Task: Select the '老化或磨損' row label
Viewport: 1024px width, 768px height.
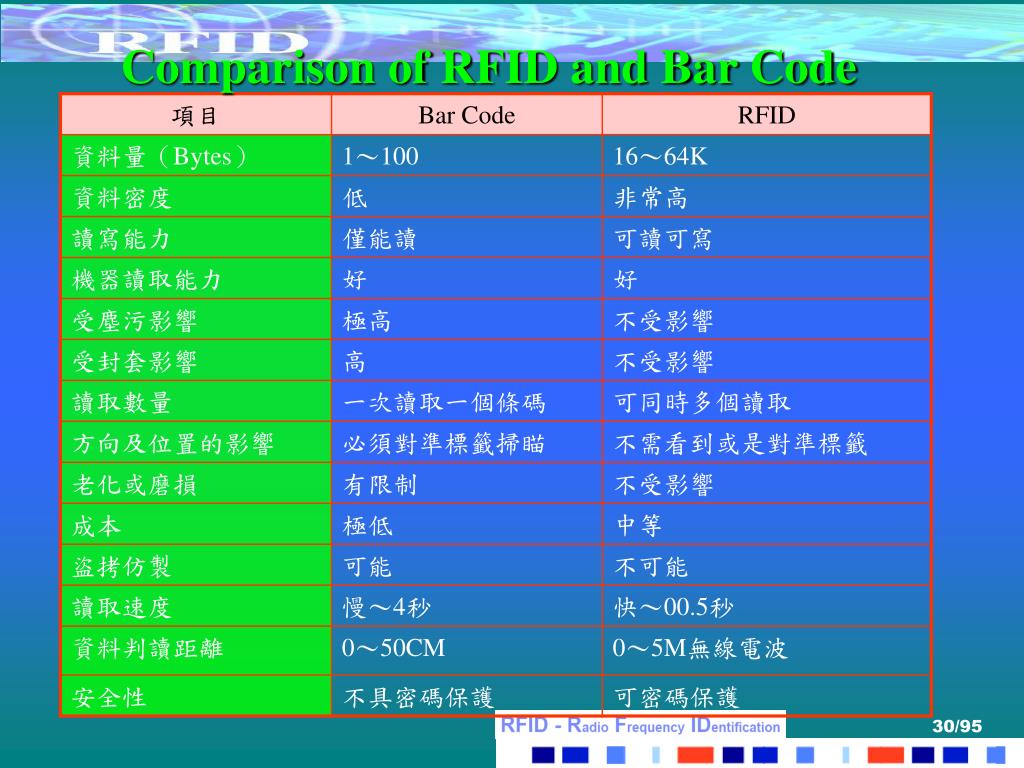Action: (196, 485)
